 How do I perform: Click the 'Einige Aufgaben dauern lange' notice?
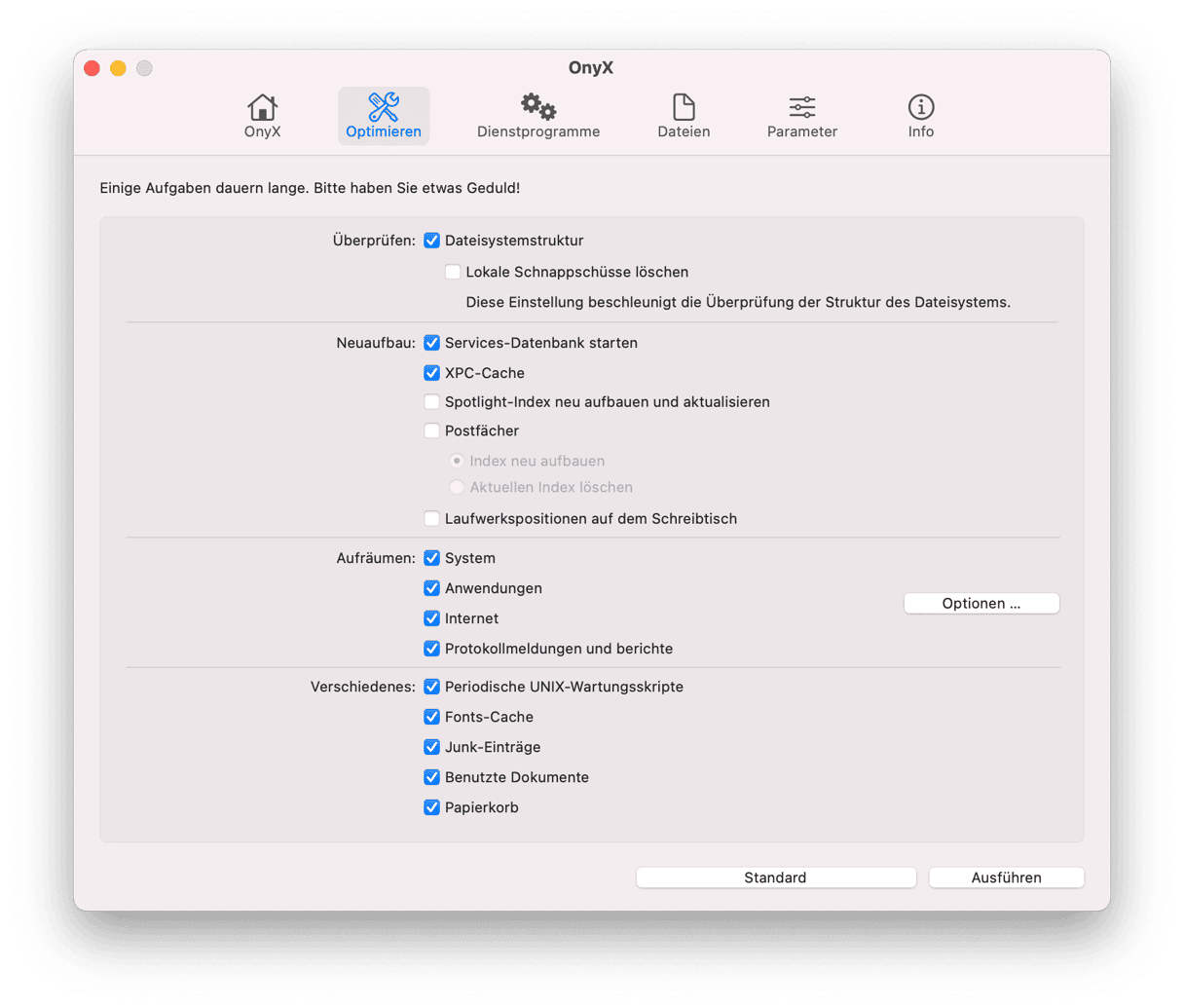pyautogui.click(x=310, y=188)
